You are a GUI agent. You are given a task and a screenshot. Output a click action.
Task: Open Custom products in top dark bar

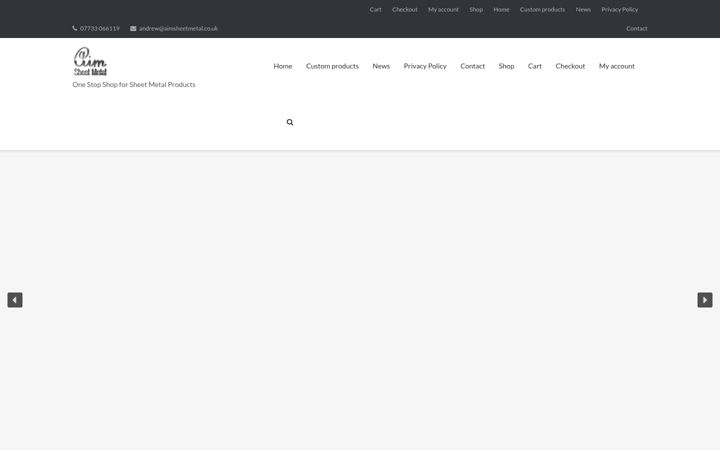click(542, 9)
